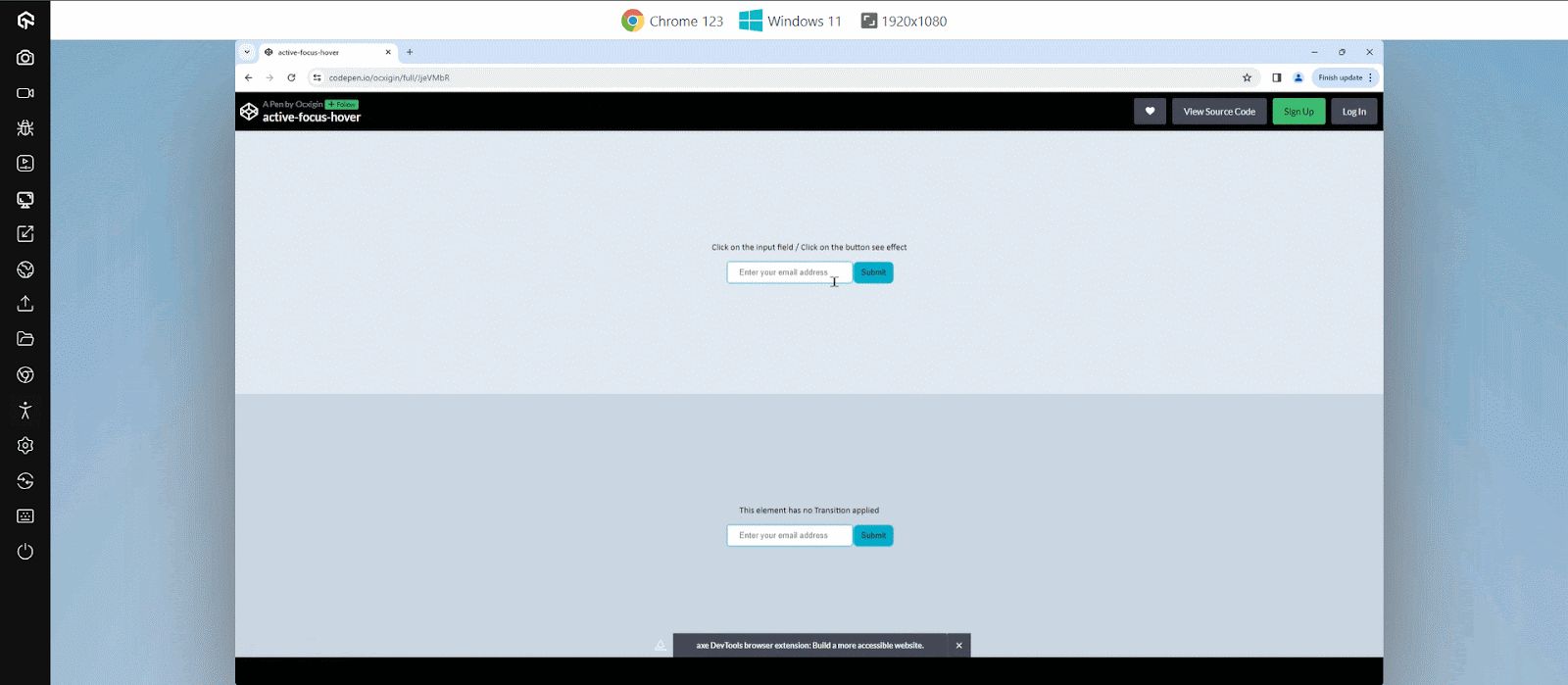Open the accessibility figure icon in the sidebar
Image resolution: width=1568 pixels, height=685 pixels.
click(25, 411)
